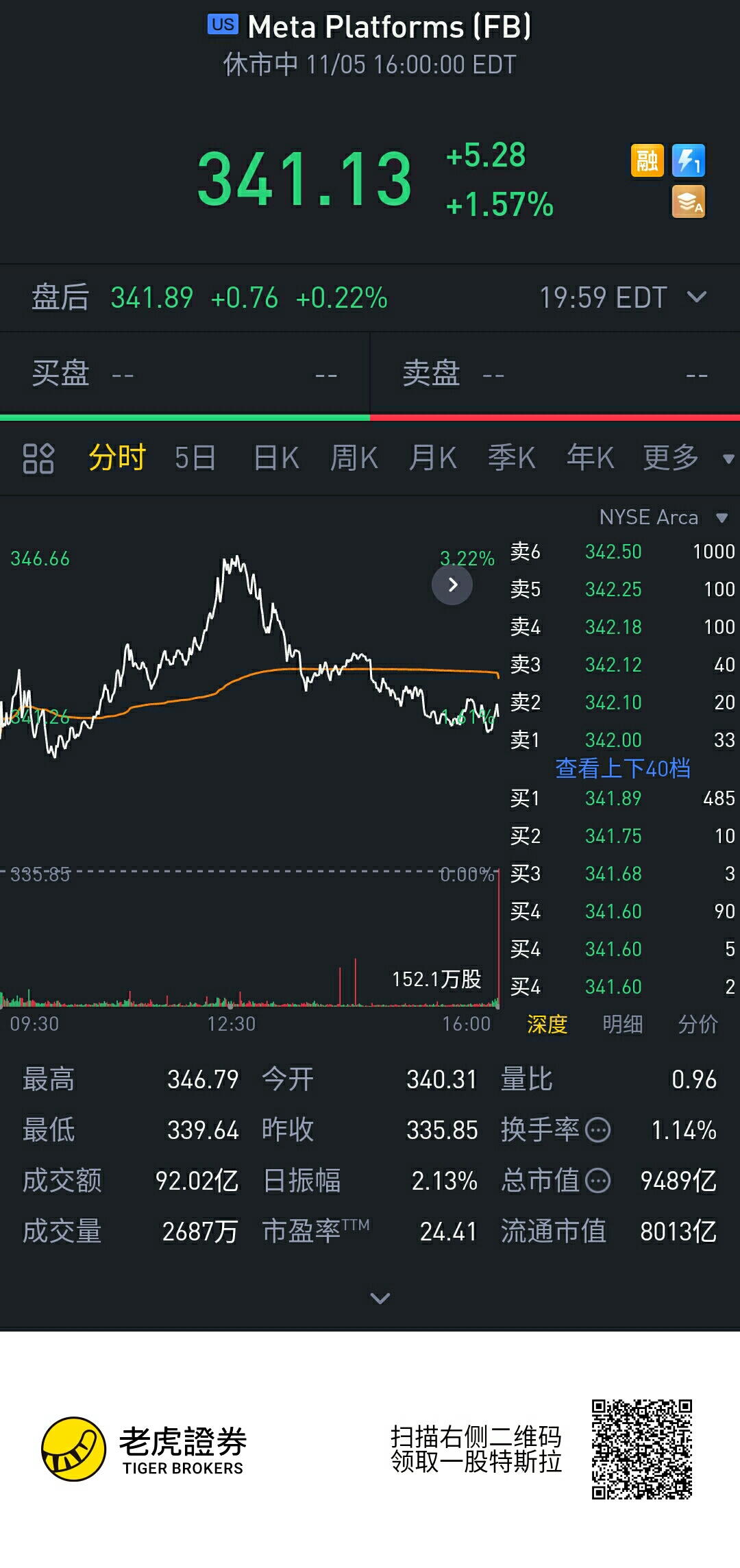
Task: Switch to the 季K chart tab
Action: (x=512, y=458)
